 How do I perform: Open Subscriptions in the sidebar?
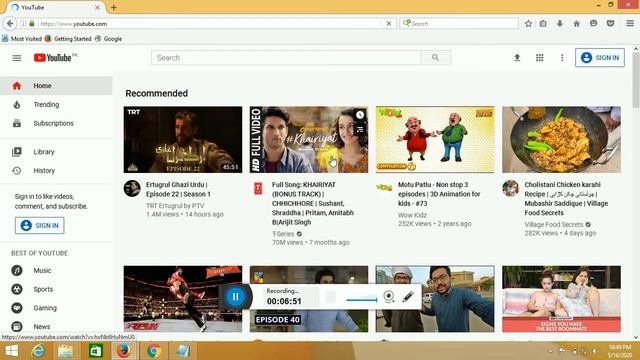[56, 123]
